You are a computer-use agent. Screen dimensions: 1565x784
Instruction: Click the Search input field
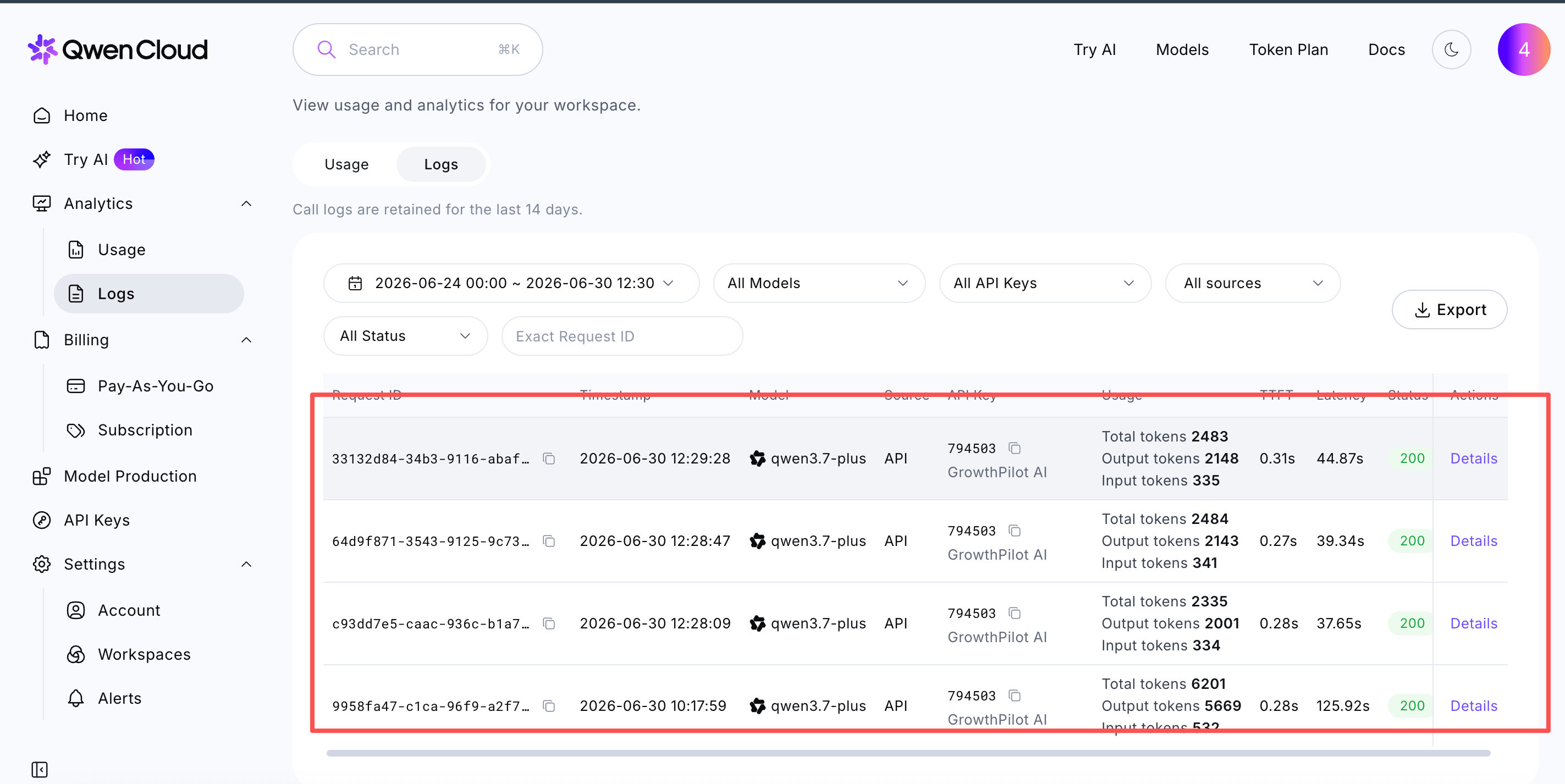[x=417, y=49]
